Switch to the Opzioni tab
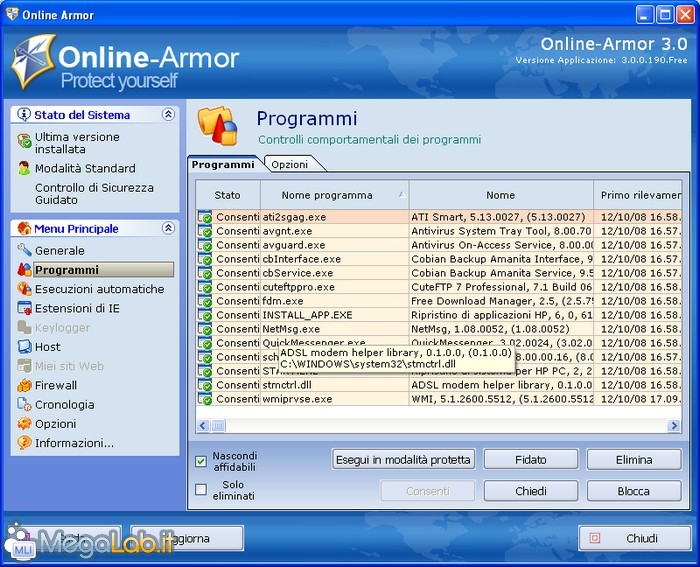The width and height of the screenshot is (700, 567). coord(290,164)
